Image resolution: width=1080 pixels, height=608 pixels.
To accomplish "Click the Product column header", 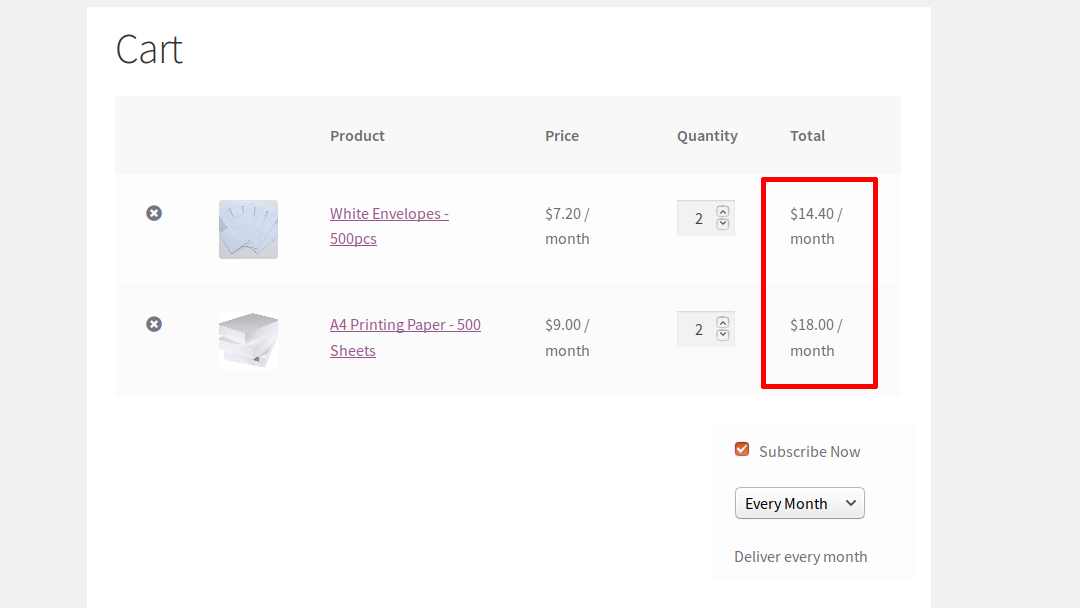I will tap(357, 135).
